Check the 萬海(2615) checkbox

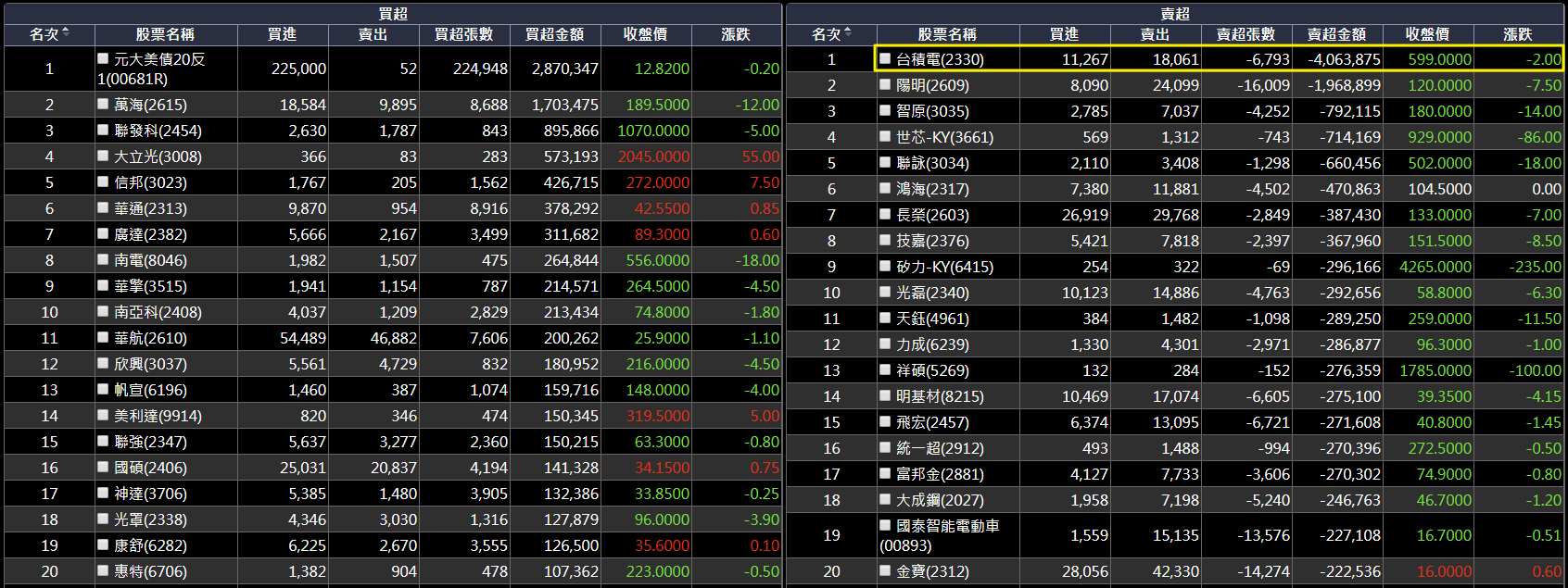pyautogui.click(x=104, y=105)
